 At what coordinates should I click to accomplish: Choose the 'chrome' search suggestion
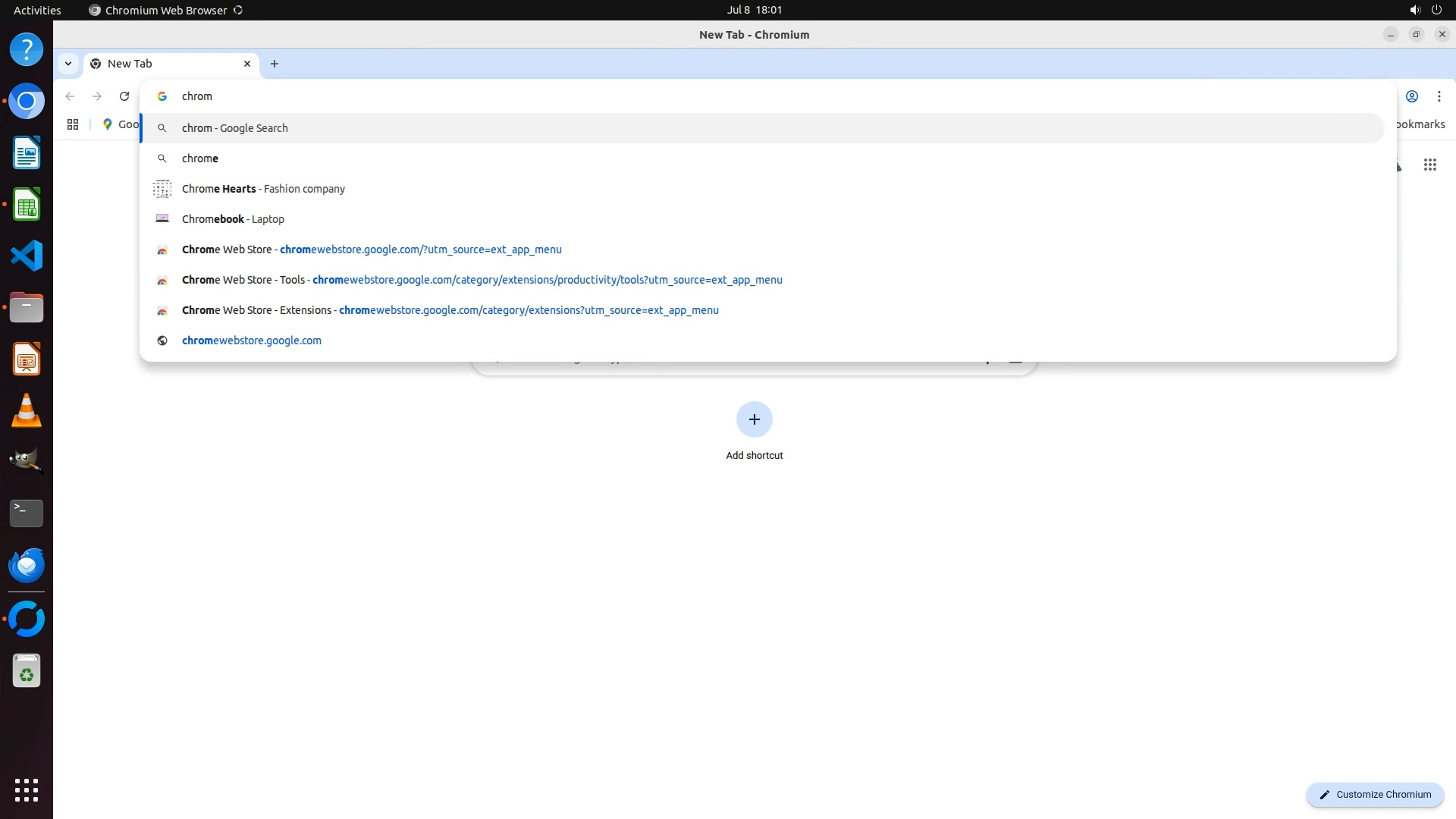(200, 158)
